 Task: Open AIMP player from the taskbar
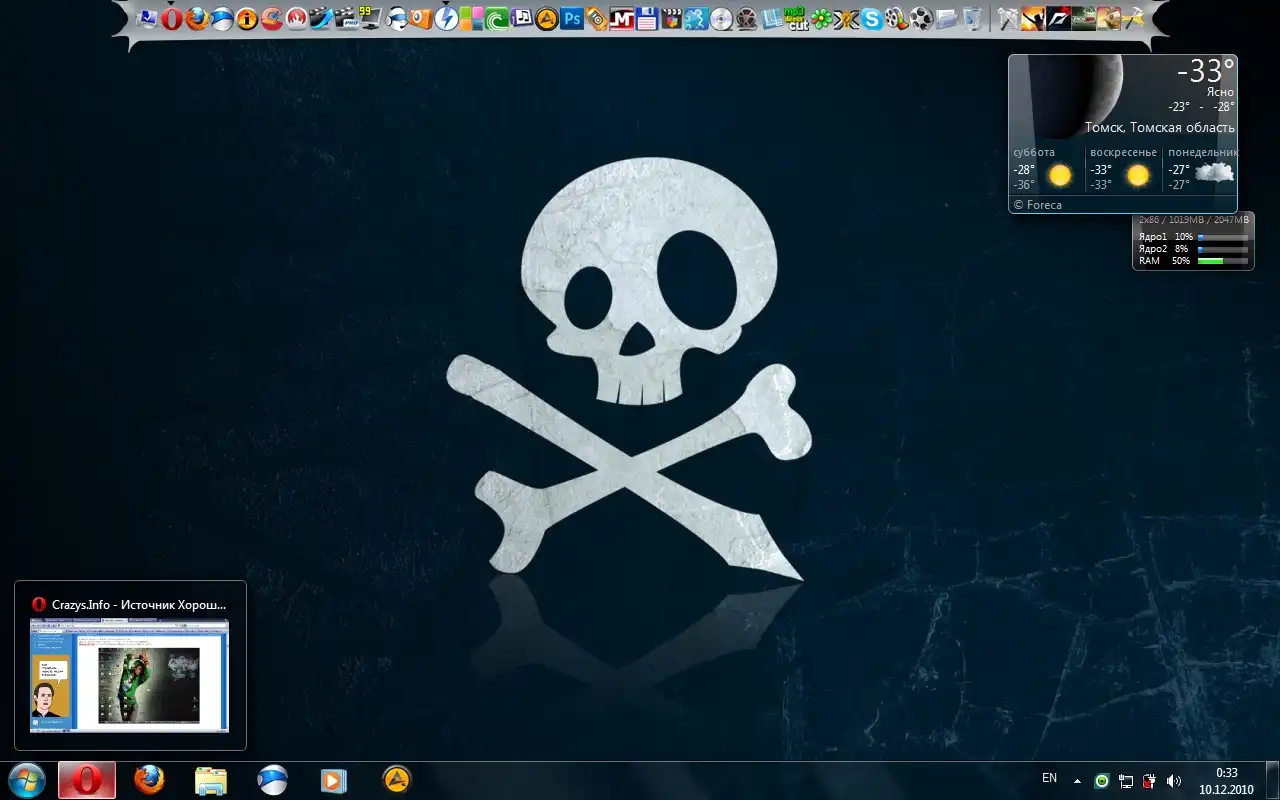tap(397, 780)
